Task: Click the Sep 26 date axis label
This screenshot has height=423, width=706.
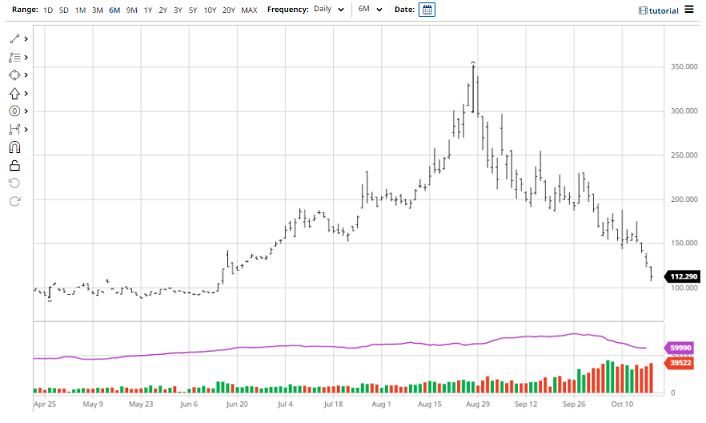Action: tap(574, 404)
